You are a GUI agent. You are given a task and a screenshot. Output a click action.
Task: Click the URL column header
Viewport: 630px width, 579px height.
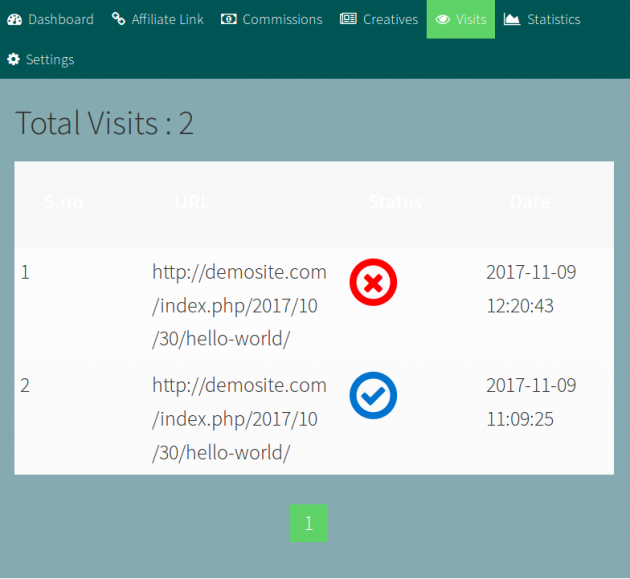point(192,202)
